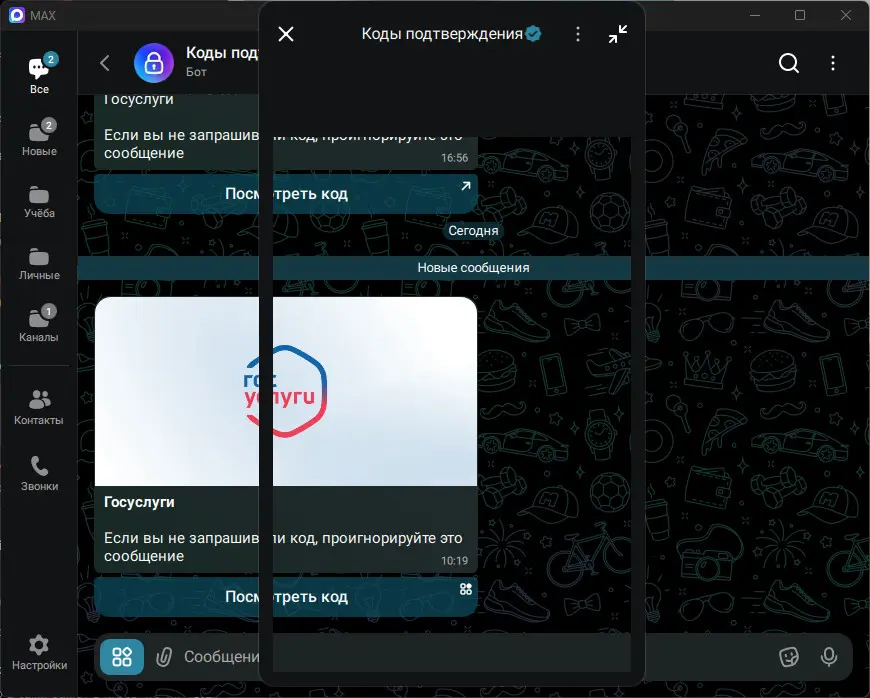The height and width of the screenshot is (698, 870).
Task: Open the sticker and emoji picker
Action: [x=788, y=656]
